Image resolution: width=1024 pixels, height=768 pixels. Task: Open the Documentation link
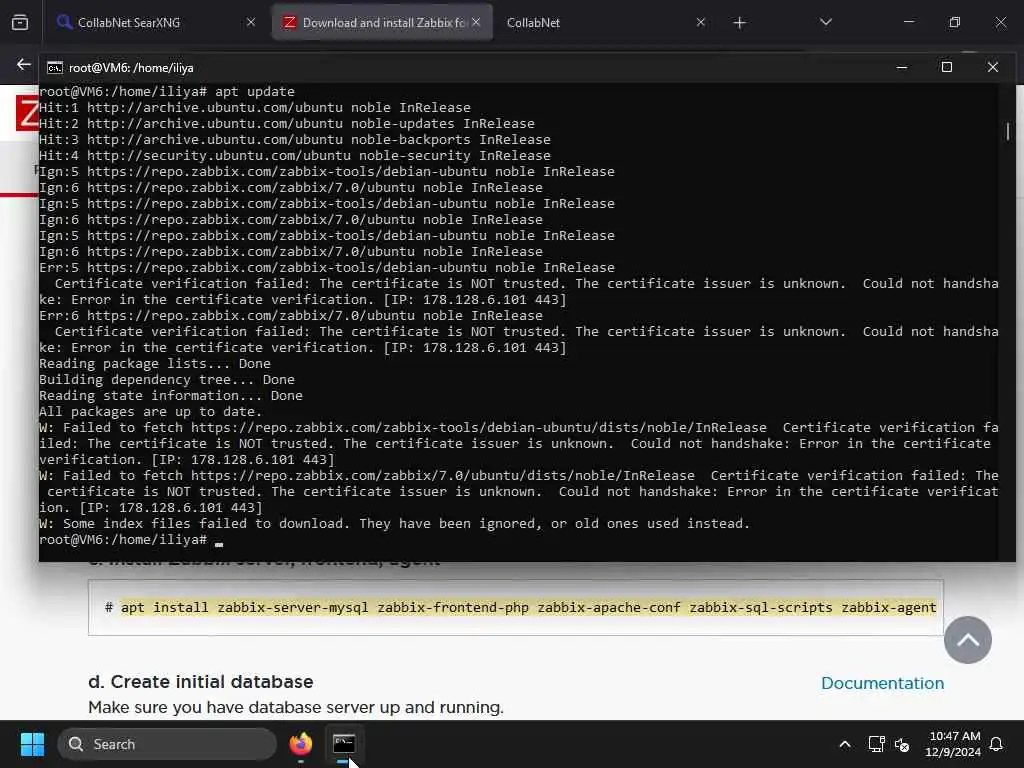pyautogui.click(x=882, y=683)
